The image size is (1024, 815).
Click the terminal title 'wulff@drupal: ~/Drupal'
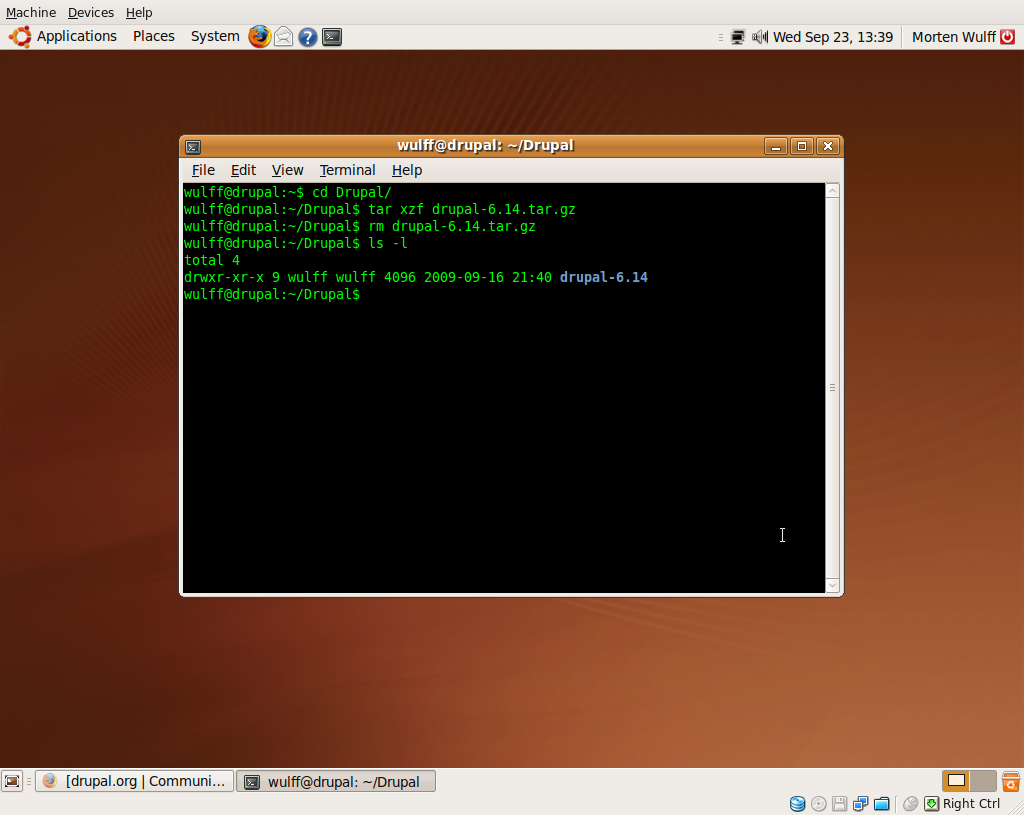click(x=485, y=146)
